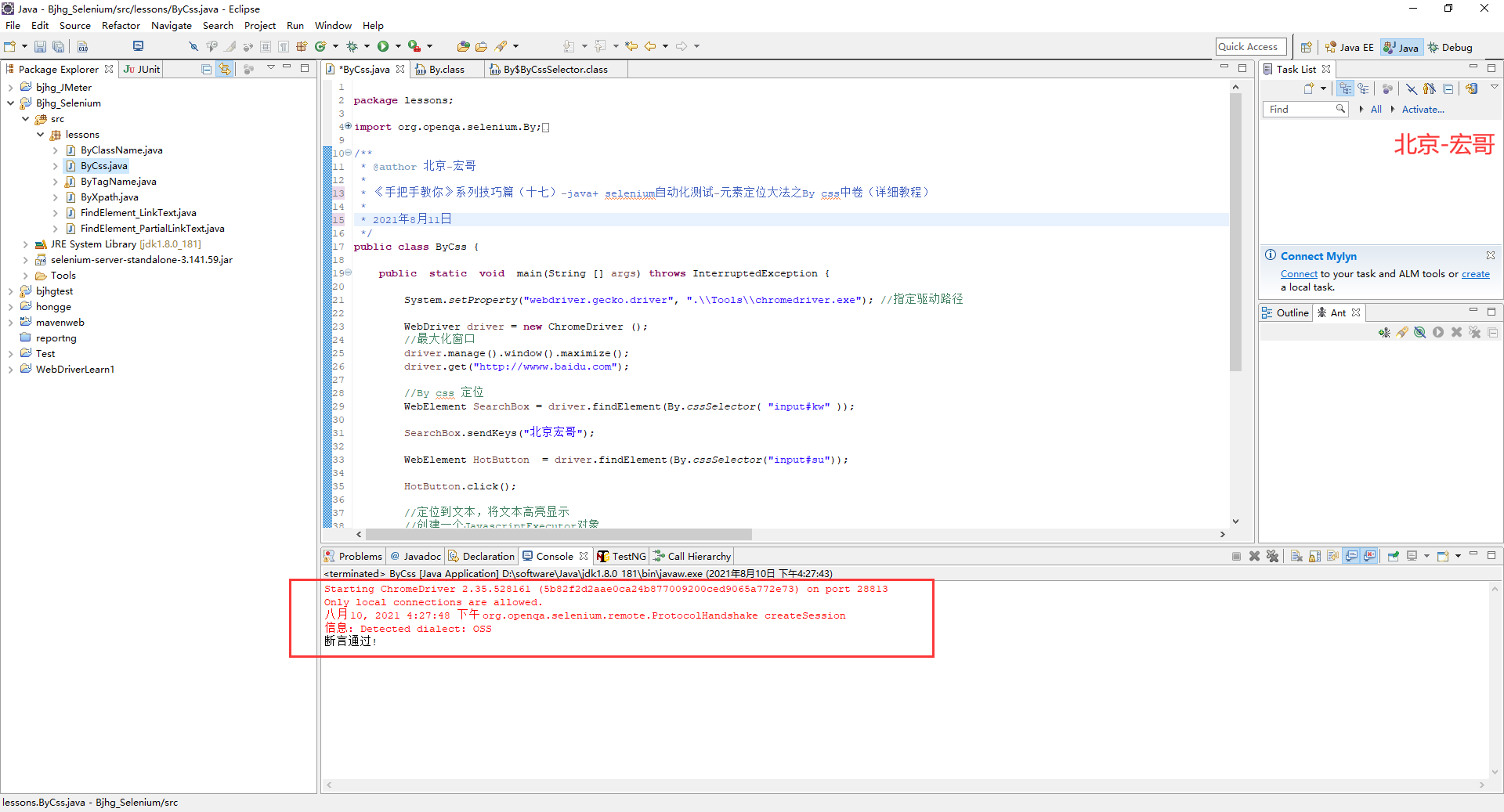Click Pin Console icon
This screenshot has width=1504, height=812.
tap(1394, 557)
